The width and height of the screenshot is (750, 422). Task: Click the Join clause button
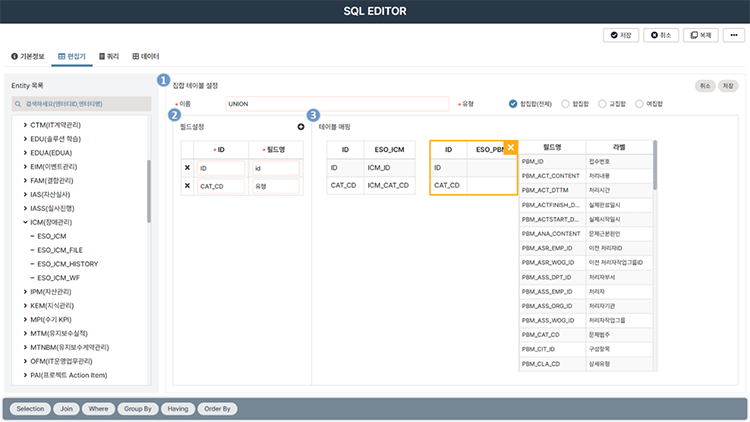tap(67, 408)
